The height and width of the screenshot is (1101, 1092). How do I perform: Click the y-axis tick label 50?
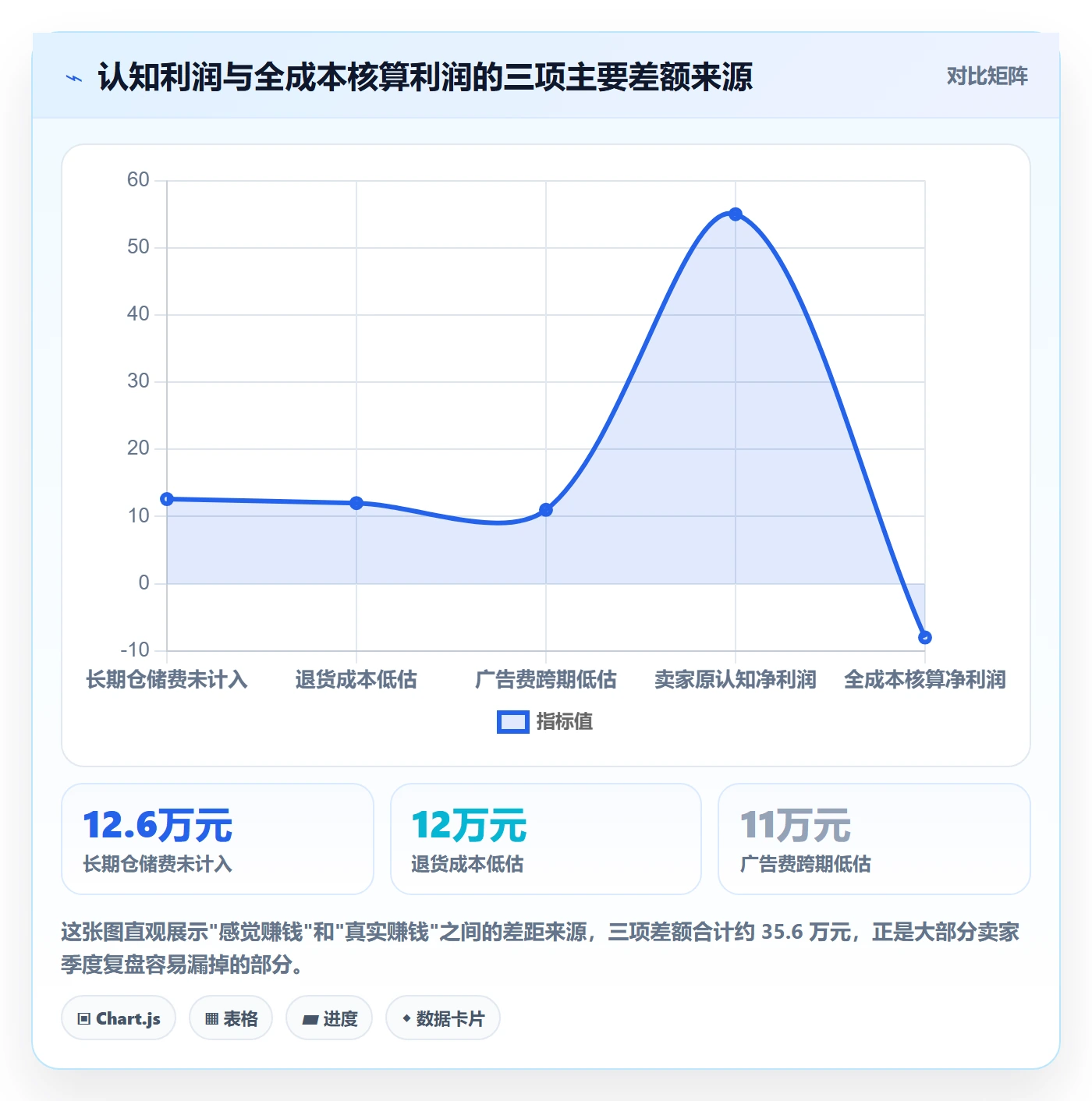click(138, 247)
